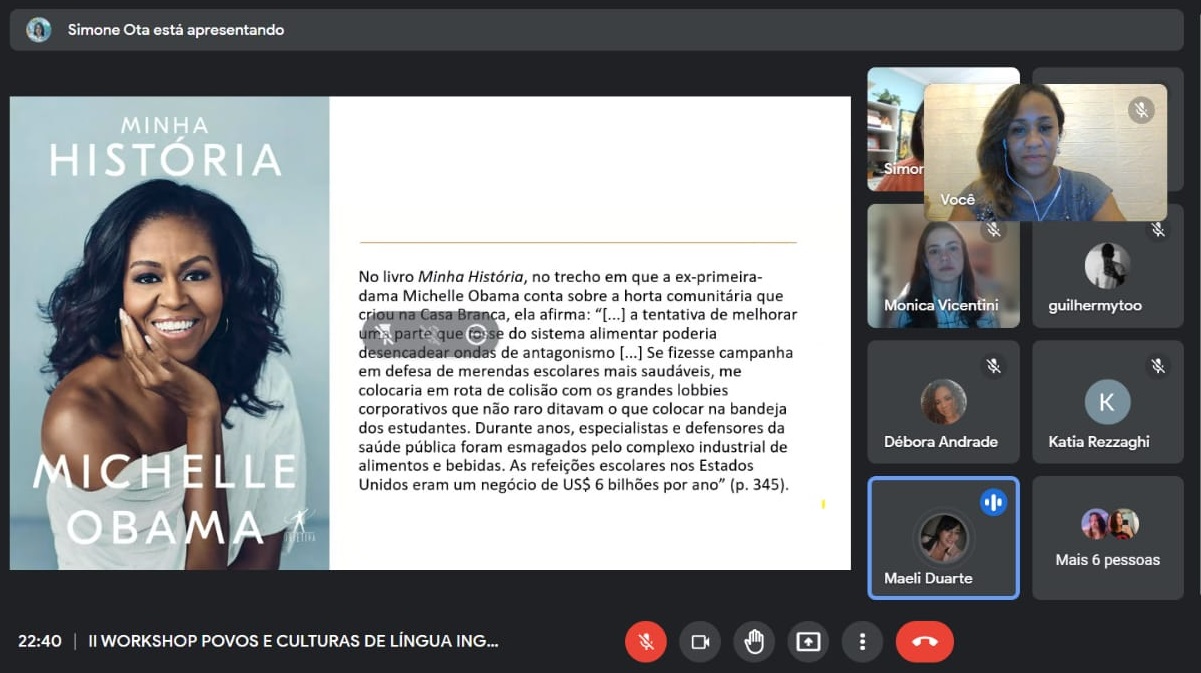Click the slide's quoted text paragraph

pos(577,381)
